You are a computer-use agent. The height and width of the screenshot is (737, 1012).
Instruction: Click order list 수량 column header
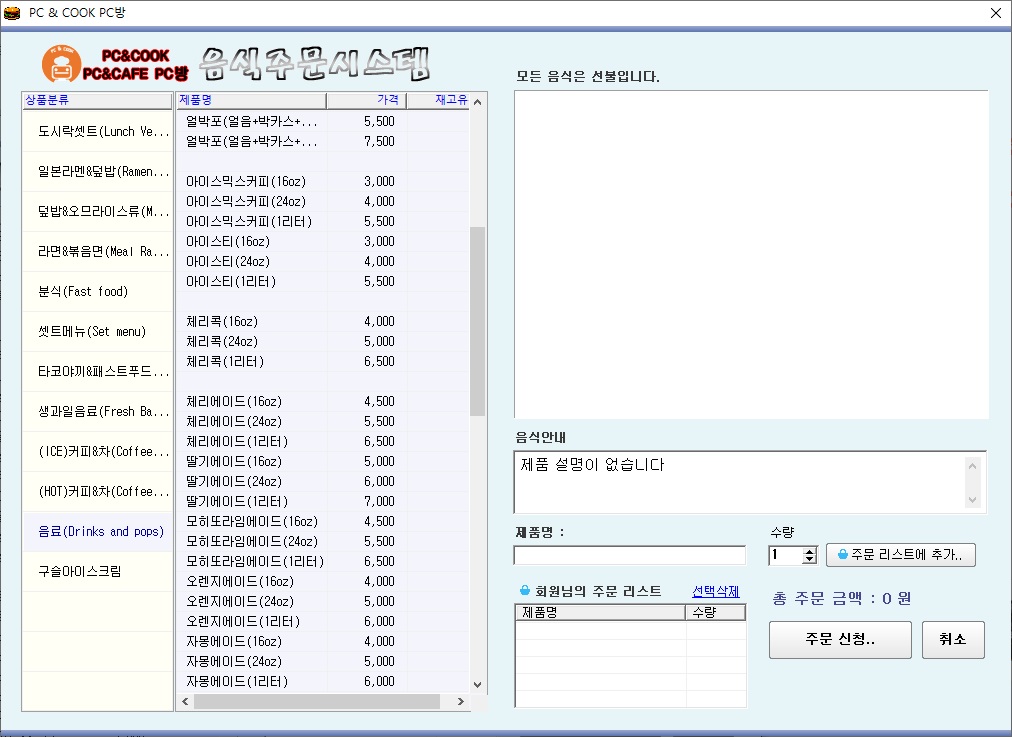[715, 612]
